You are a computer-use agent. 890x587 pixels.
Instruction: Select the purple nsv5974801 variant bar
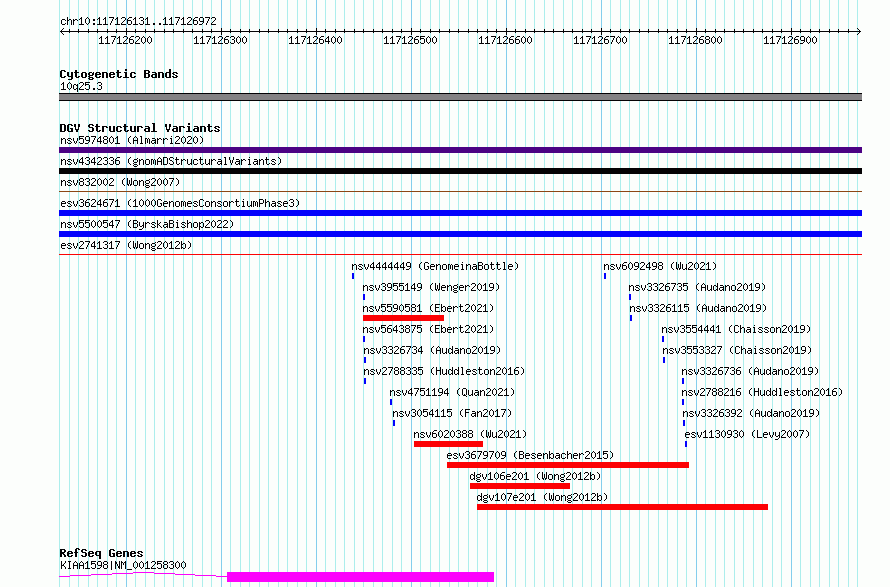click(x=460, y=150)
